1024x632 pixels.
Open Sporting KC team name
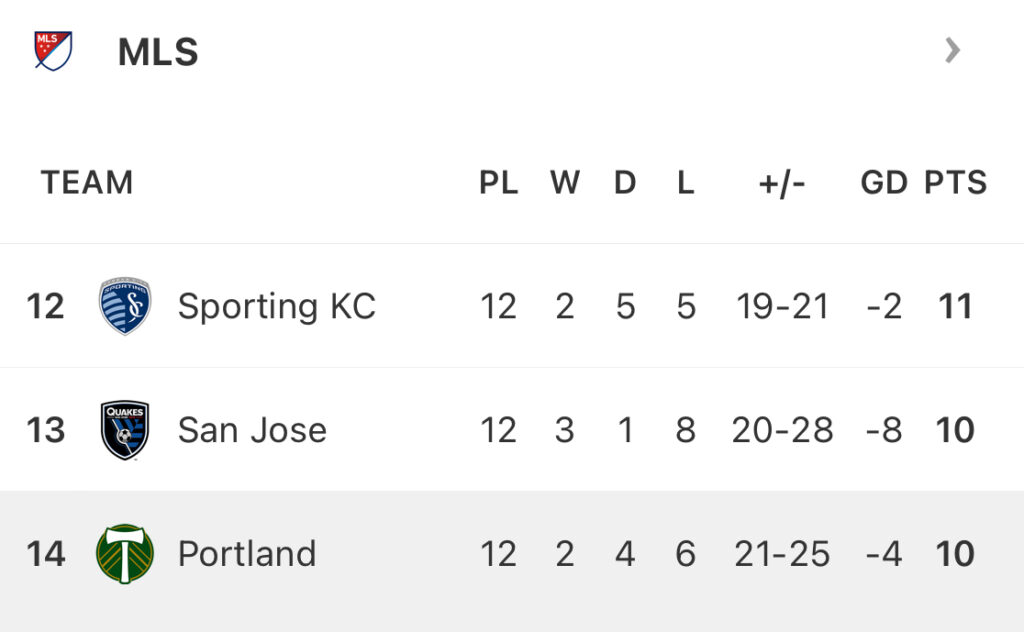[277, 306]
